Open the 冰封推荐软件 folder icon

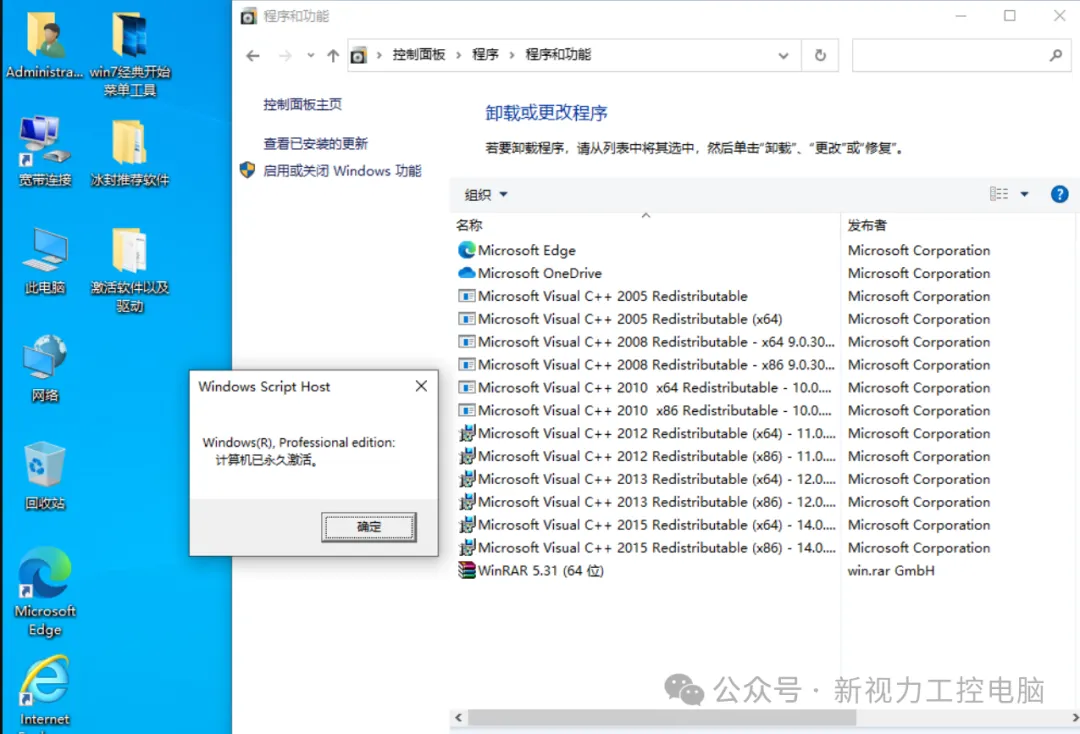pos(129,153)
